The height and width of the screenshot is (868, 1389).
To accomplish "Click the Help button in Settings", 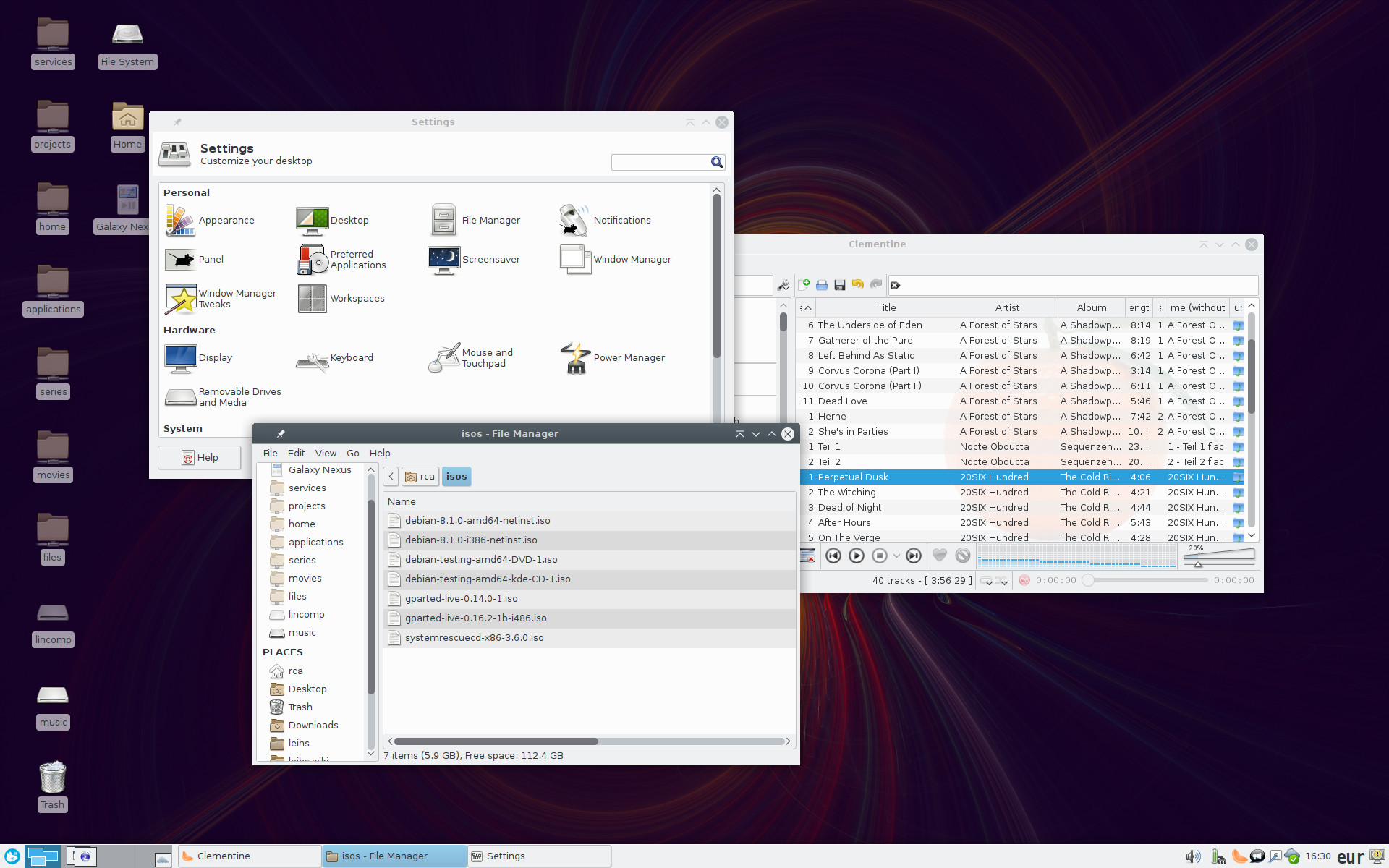I will point(200,457).
